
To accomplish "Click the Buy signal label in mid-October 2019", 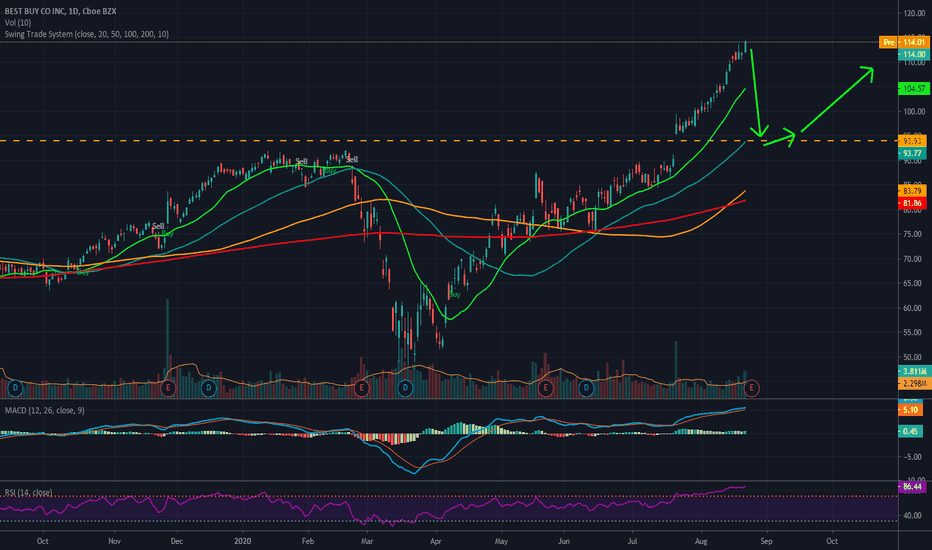I will tap(83, 272).
